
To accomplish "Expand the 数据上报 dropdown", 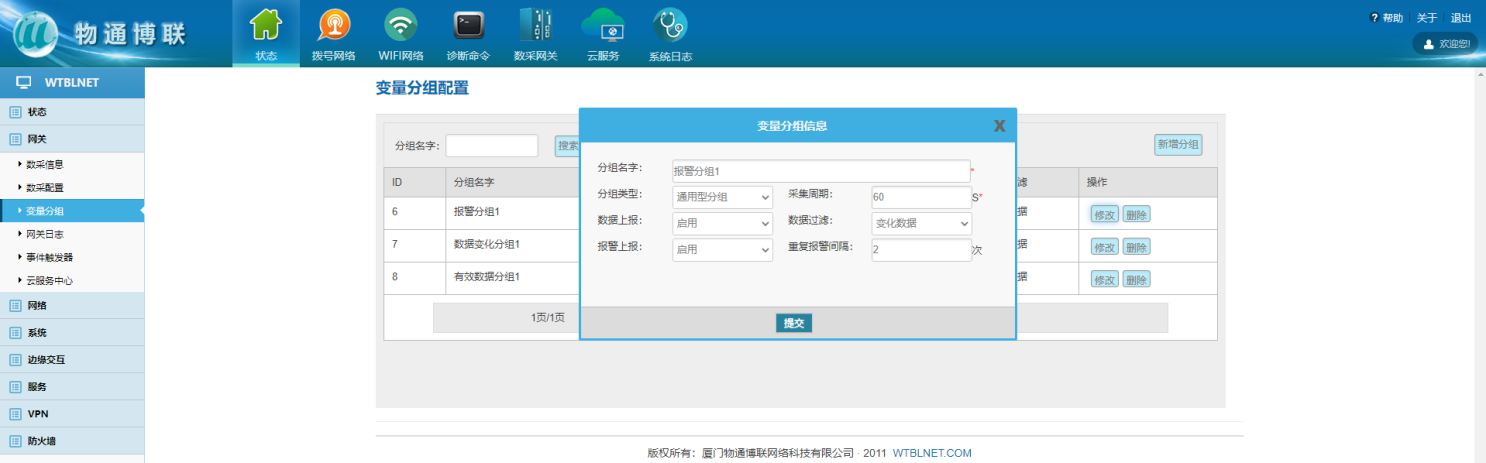I will coord(722,223).
